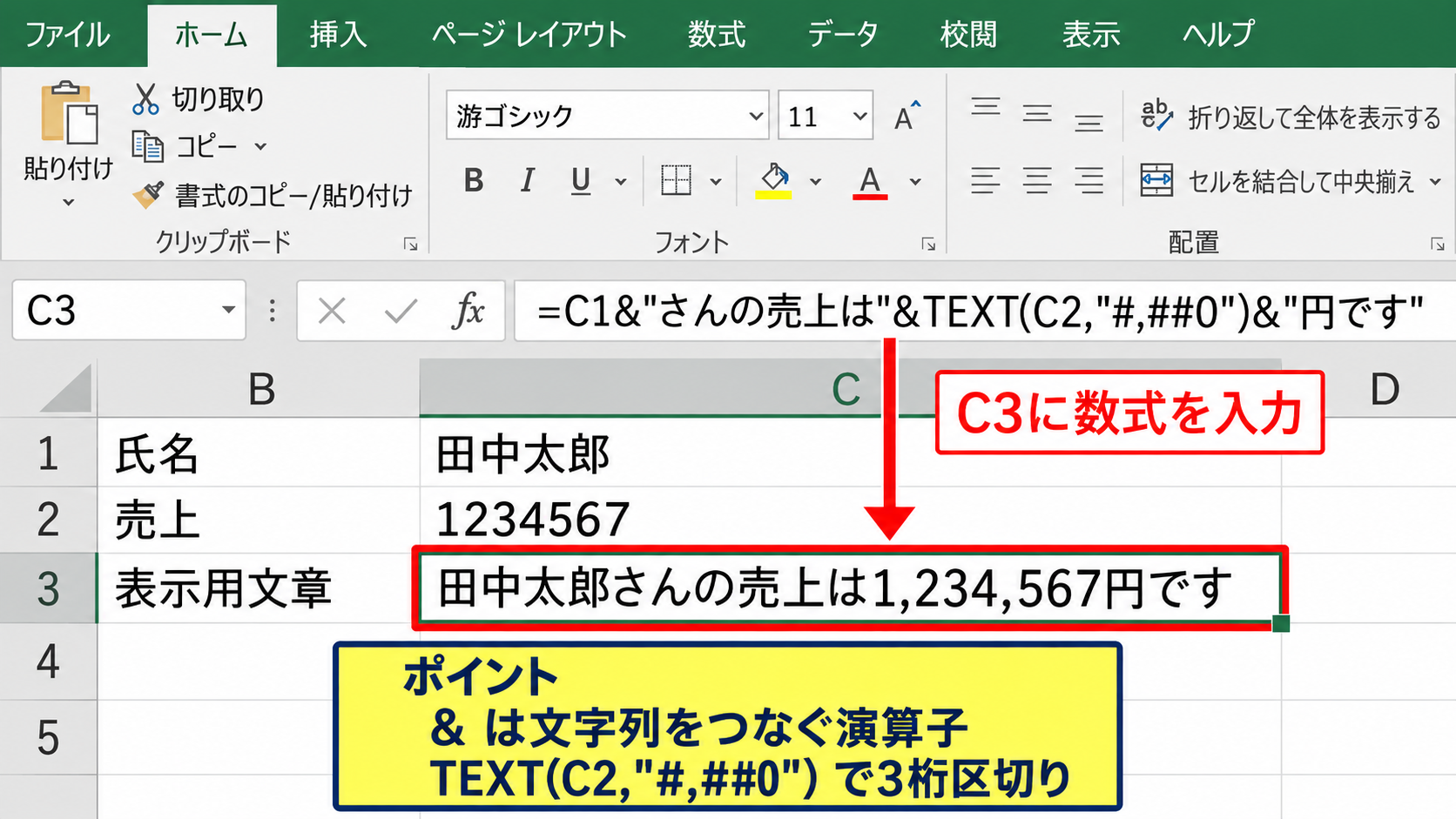
Task: Switch to the 数式 (Formulas) tab
Action: click(717, 35)
